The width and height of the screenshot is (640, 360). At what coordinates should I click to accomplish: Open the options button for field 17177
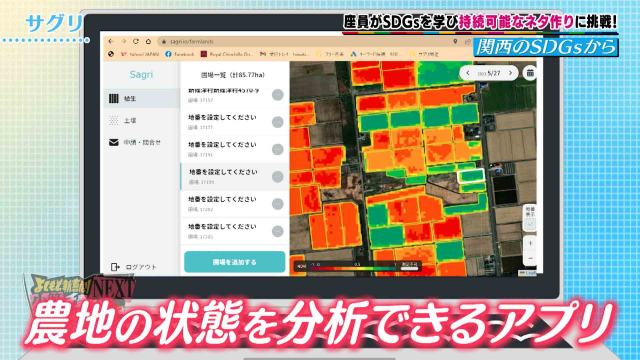(278, 122)
